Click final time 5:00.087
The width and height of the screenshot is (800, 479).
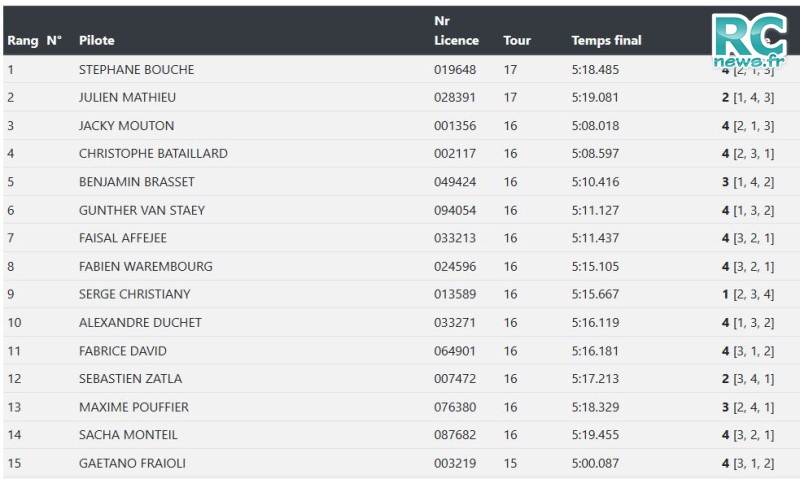coord(595,463)
